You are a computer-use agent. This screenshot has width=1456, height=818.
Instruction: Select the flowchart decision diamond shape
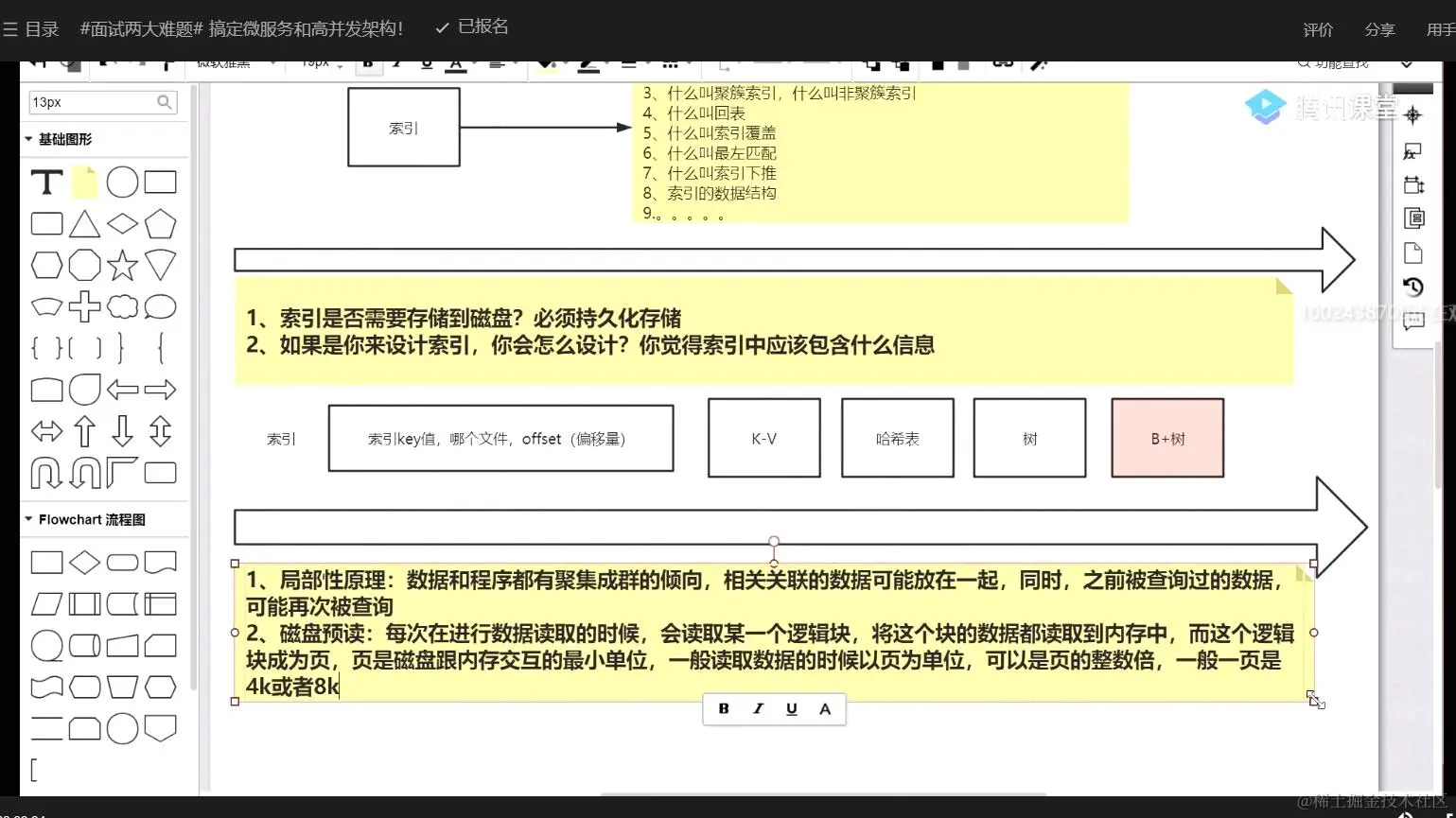click(84, 563)
